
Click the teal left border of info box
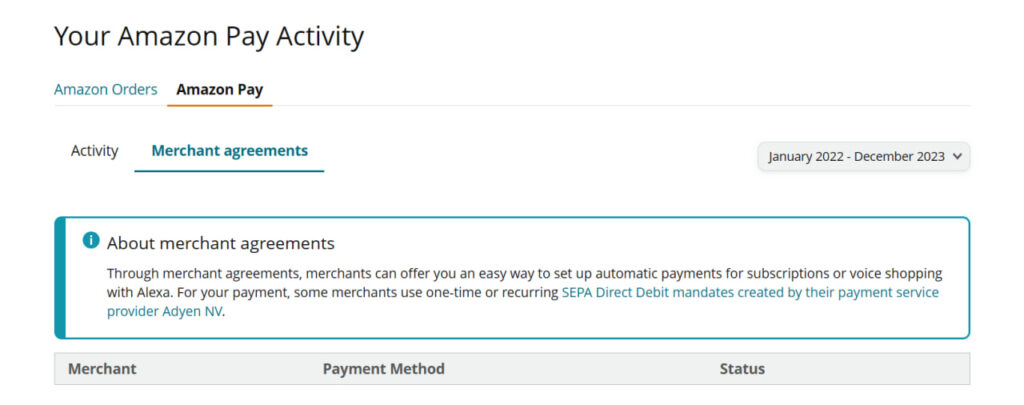[59, 278]
